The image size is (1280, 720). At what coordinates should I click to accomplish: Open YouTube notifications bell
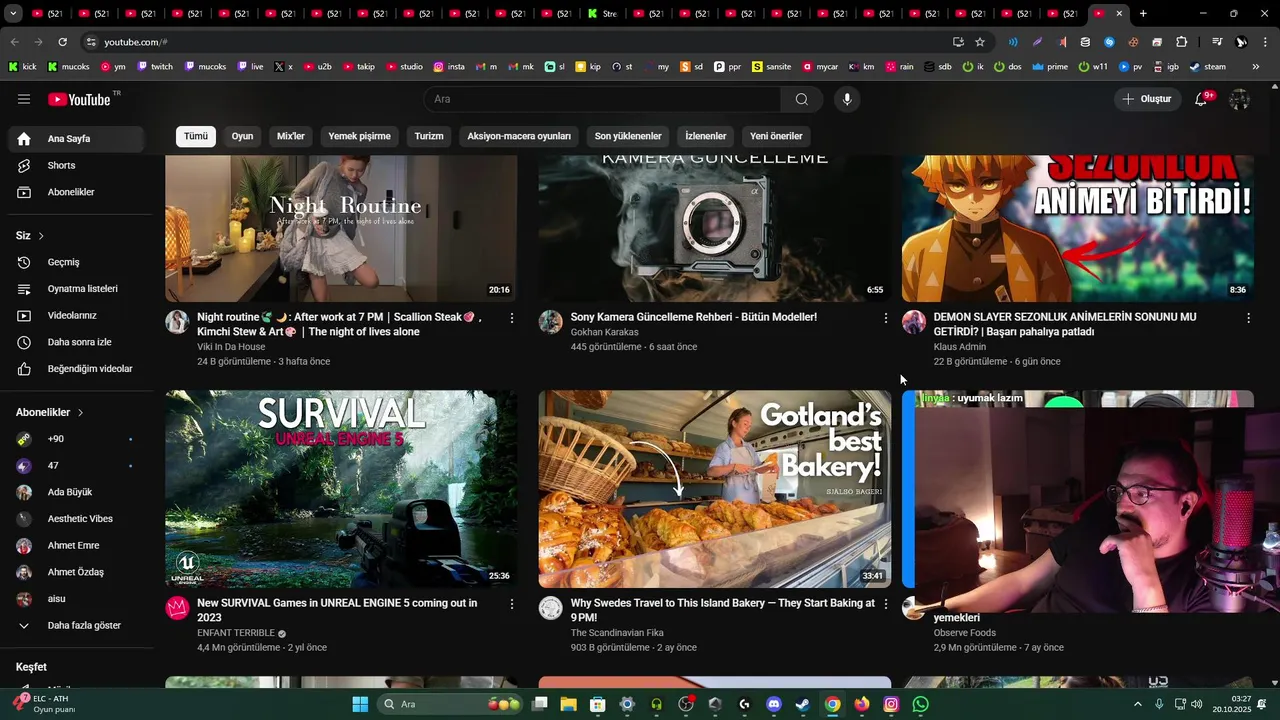click(x=1203, y=99)
